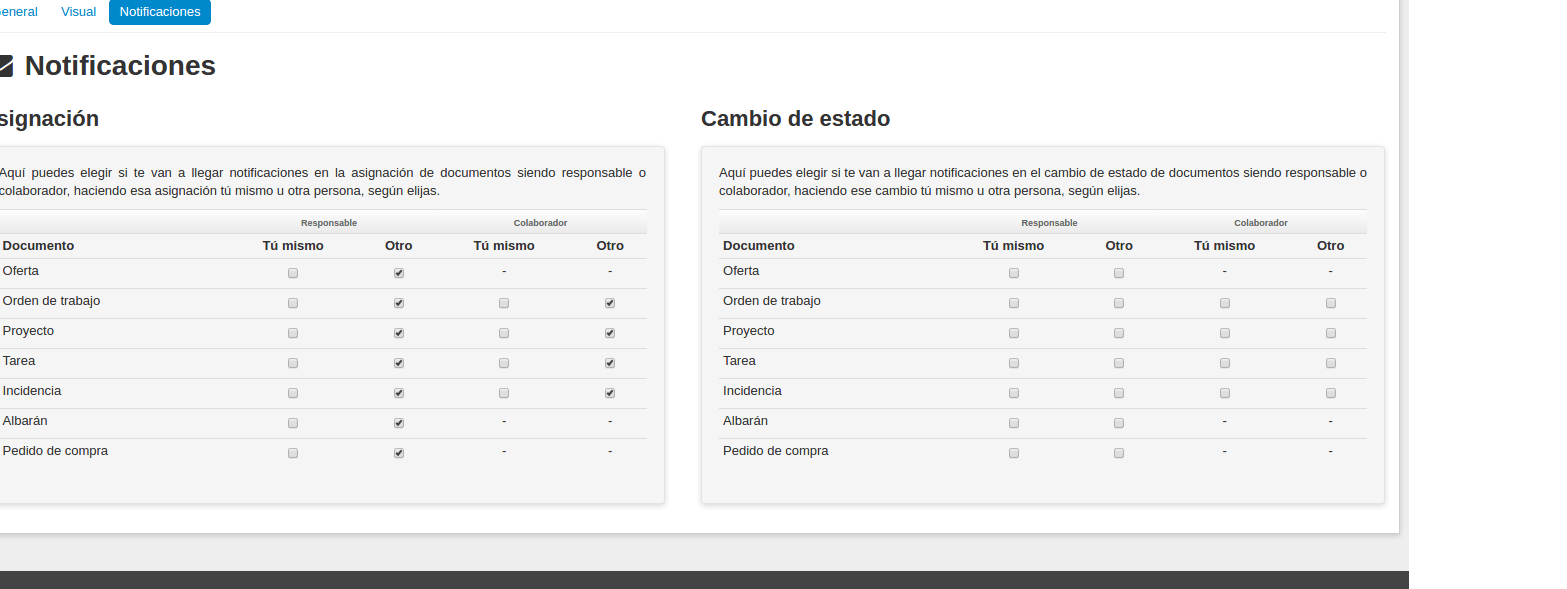Image resolution: width=1567 pixels, height=589 pixels.
Task: Check Cambio de estado Pedido de compra Responsable Tú mismo
Action: [x=1014, y=453]
